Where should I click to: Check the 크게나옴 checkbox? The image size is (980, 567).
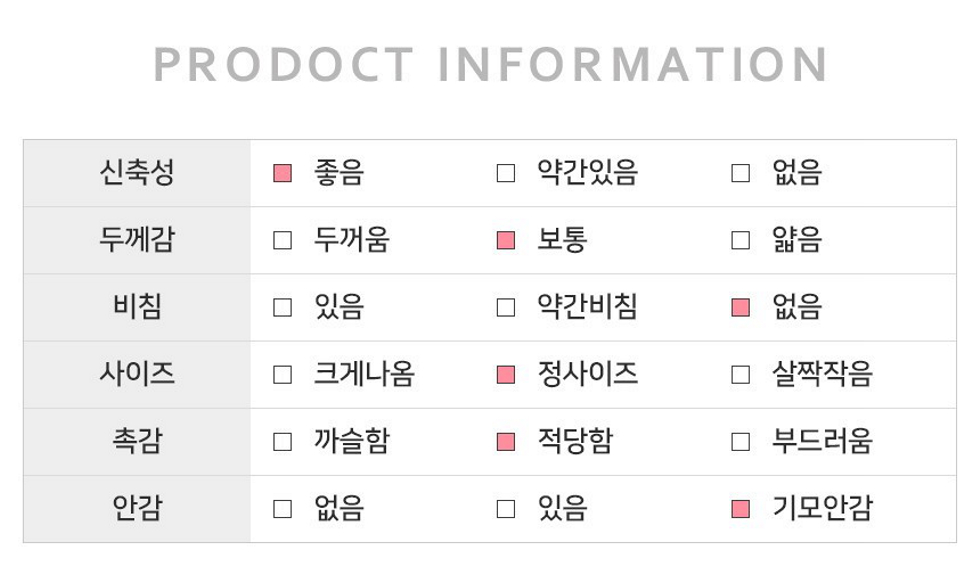[x=282, y=375]
